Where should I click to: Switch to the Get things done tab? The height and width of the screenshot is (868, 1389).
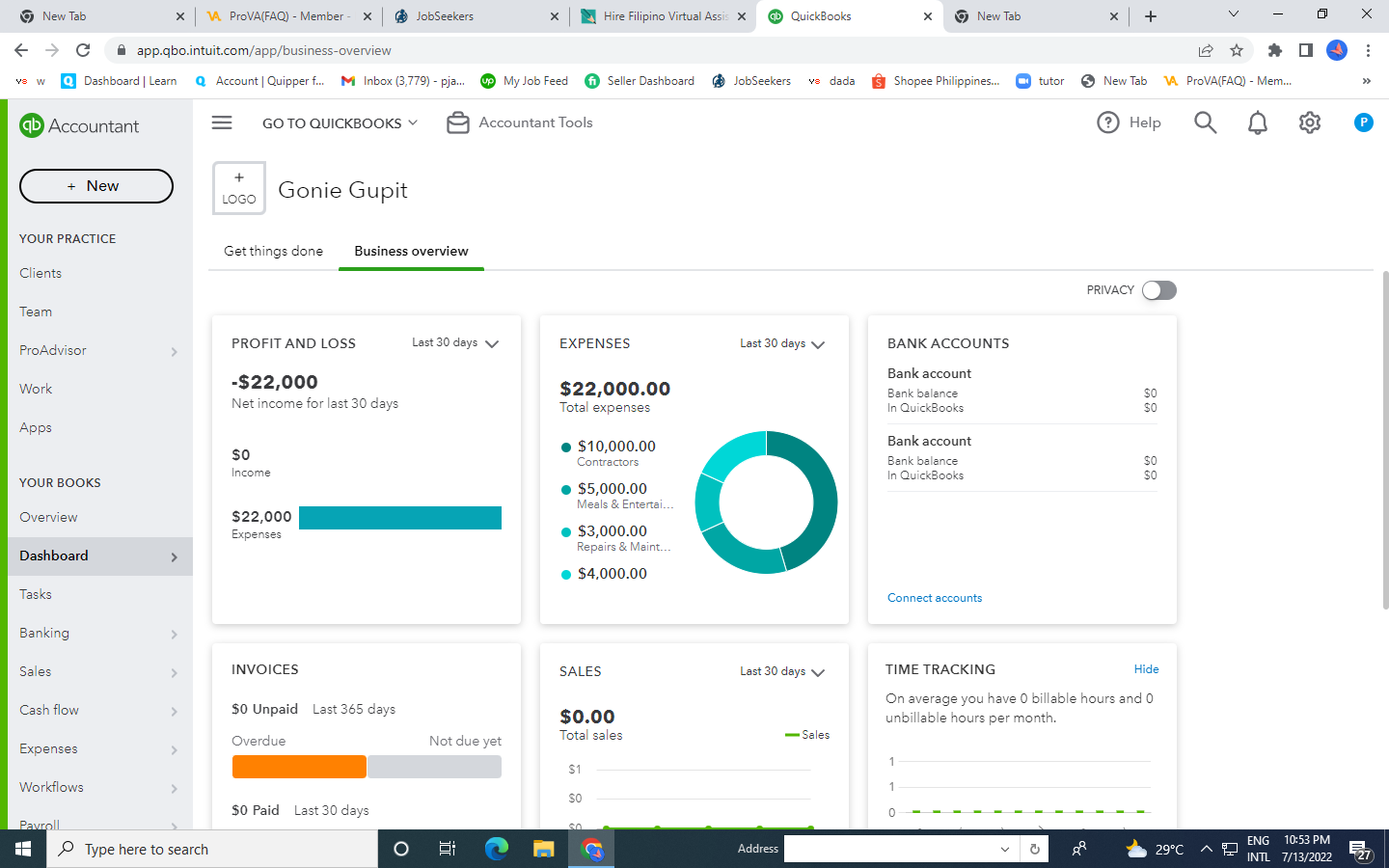pos(273,251)
